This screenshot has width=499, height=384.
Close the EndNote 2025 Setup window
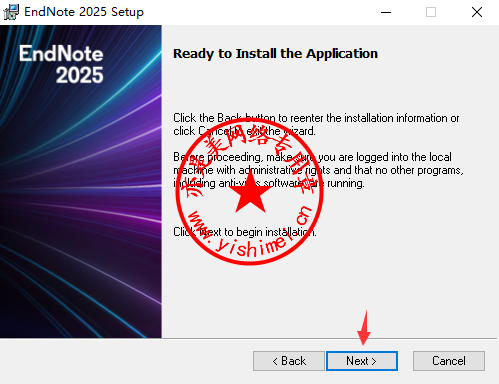coord(477,12)
